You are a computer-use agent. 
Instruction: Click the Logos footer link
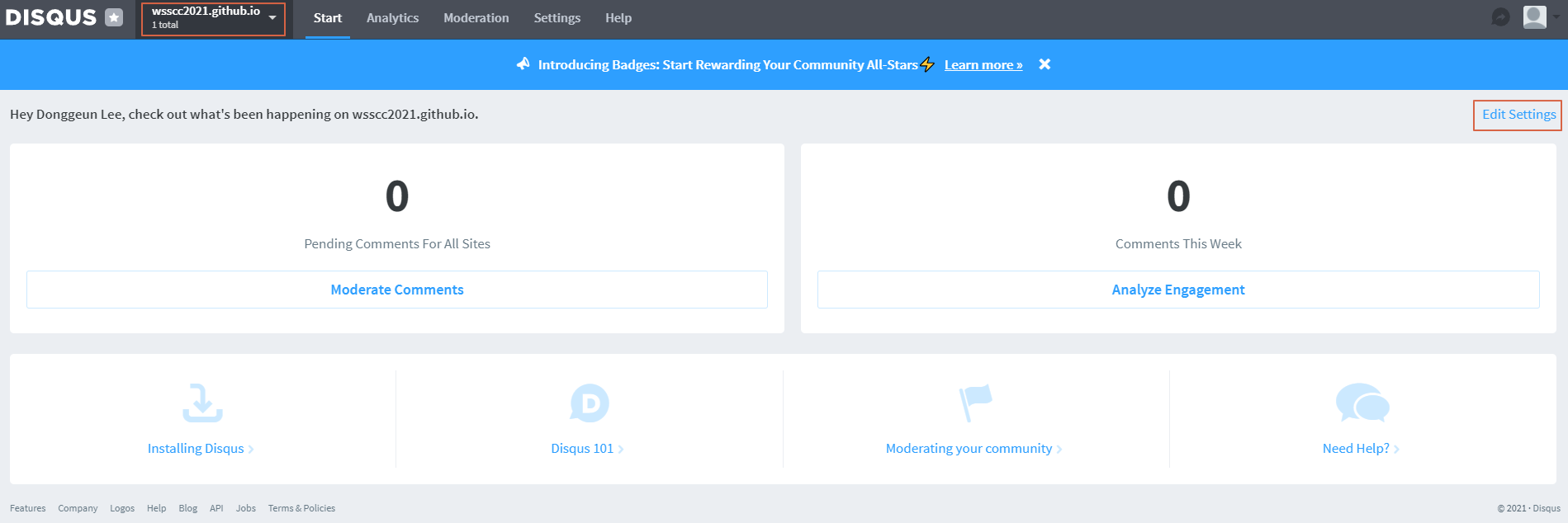122,508
